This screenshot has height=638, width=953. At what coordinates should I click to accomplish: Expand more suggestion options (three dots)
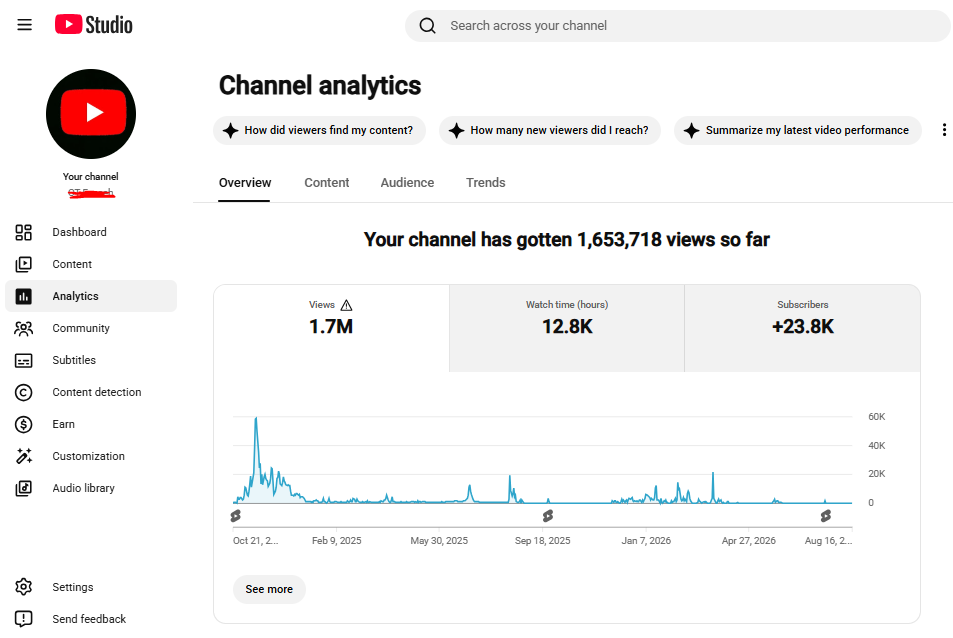(944, 130)
